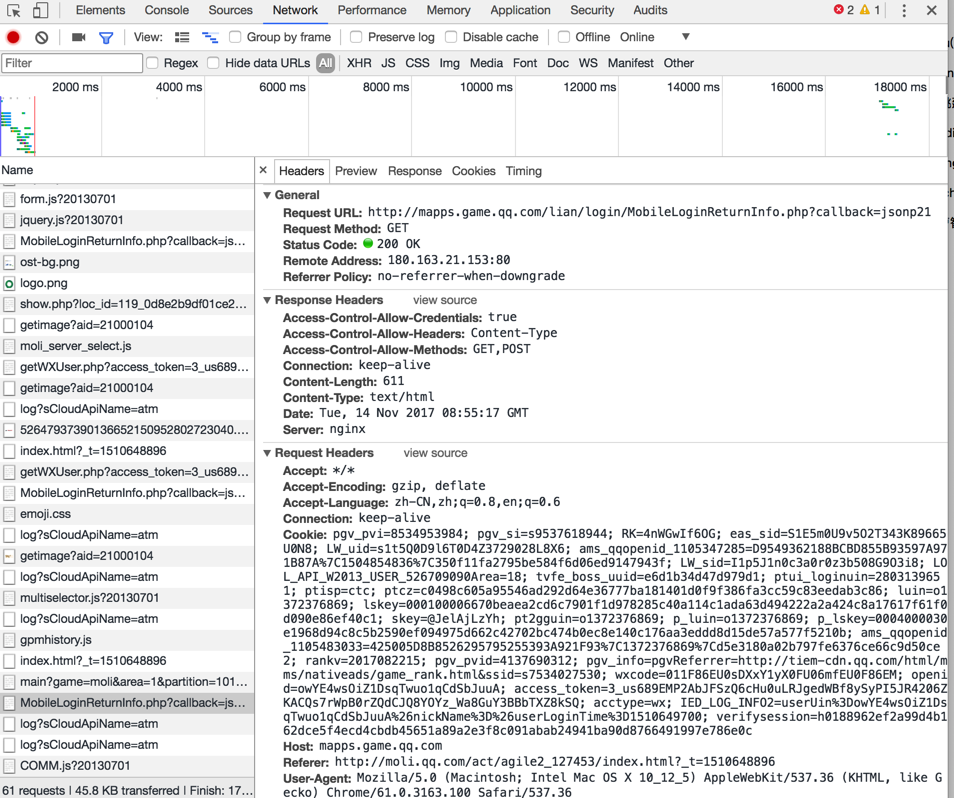
Task: Select emoji.css request
Action: [127, 514]
